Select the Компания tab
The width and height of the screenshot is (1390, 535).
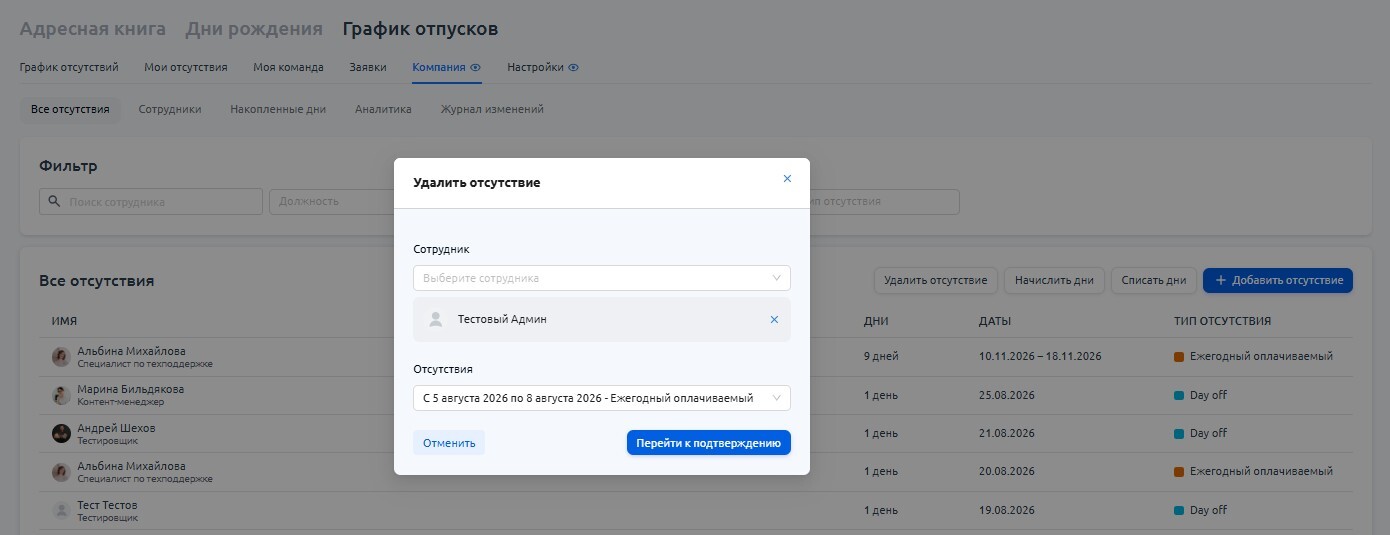pos(439,68)
